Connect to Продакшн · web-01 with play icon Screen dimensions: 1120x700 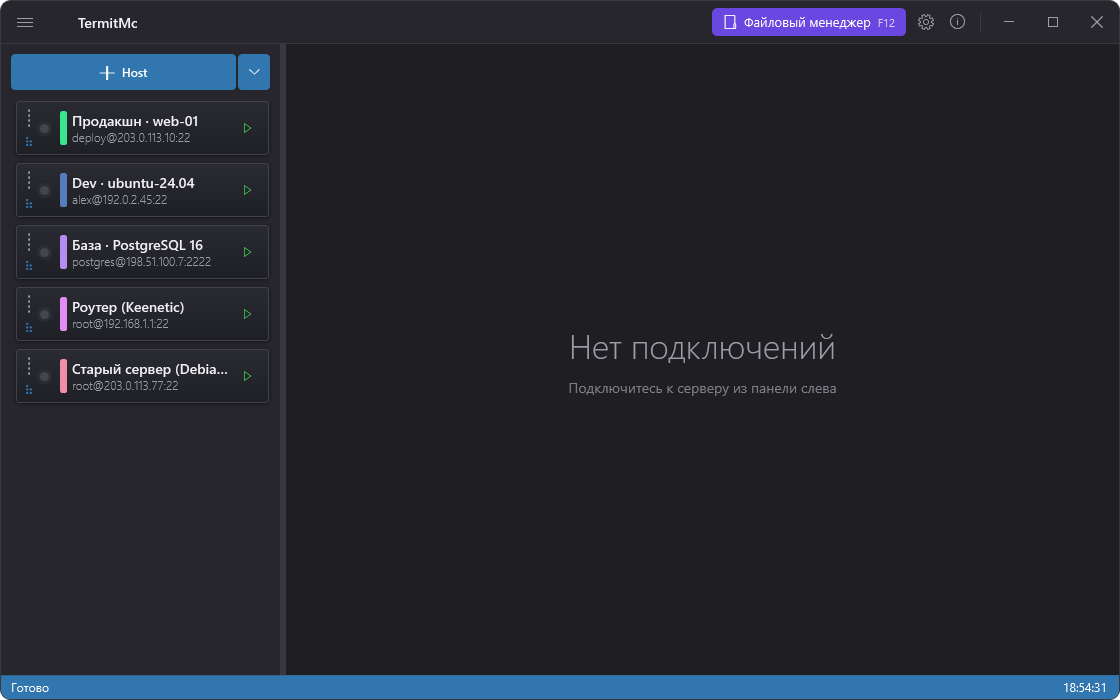click(247, 129)
